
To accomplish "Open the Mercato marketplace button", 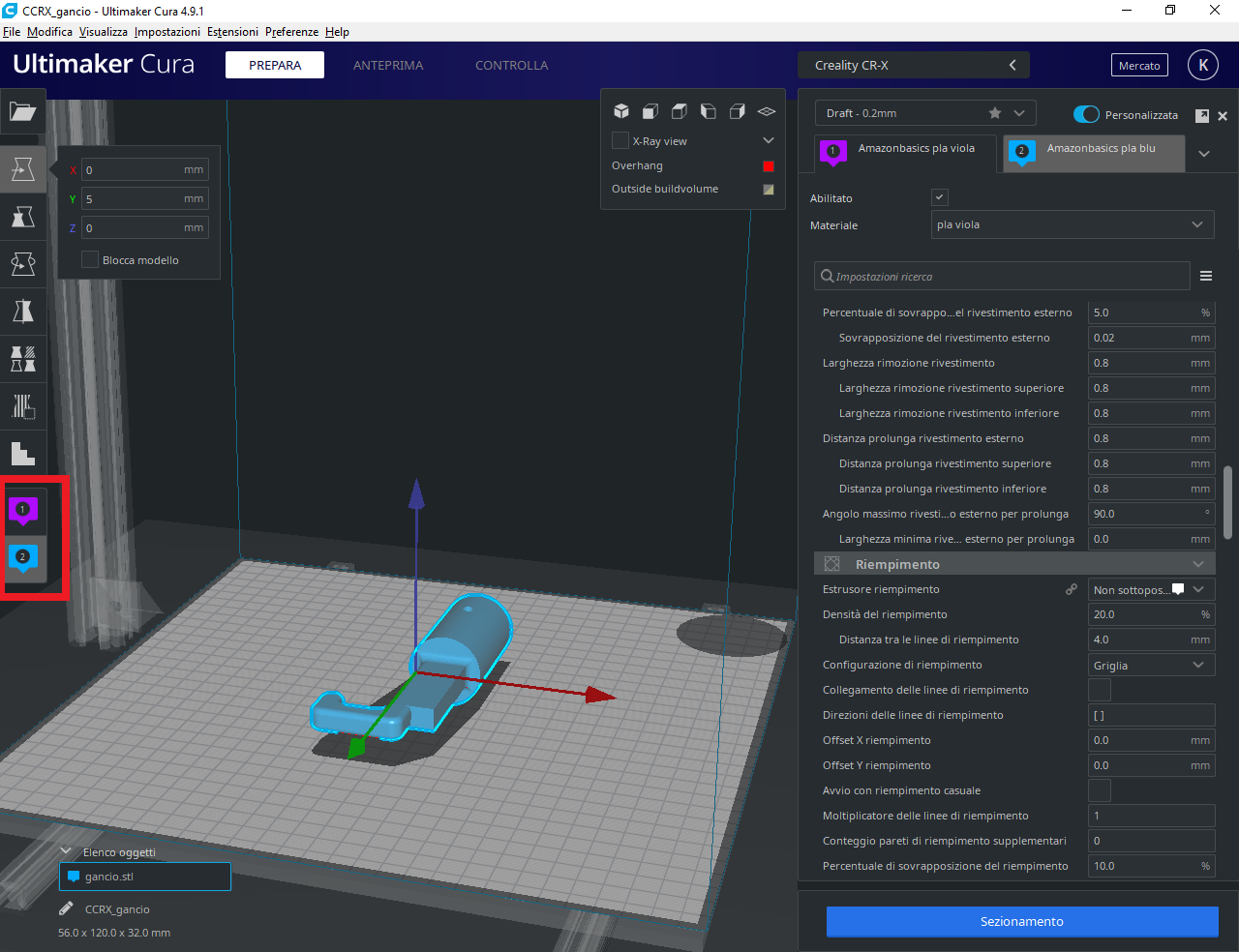I will click(1139, 65).
